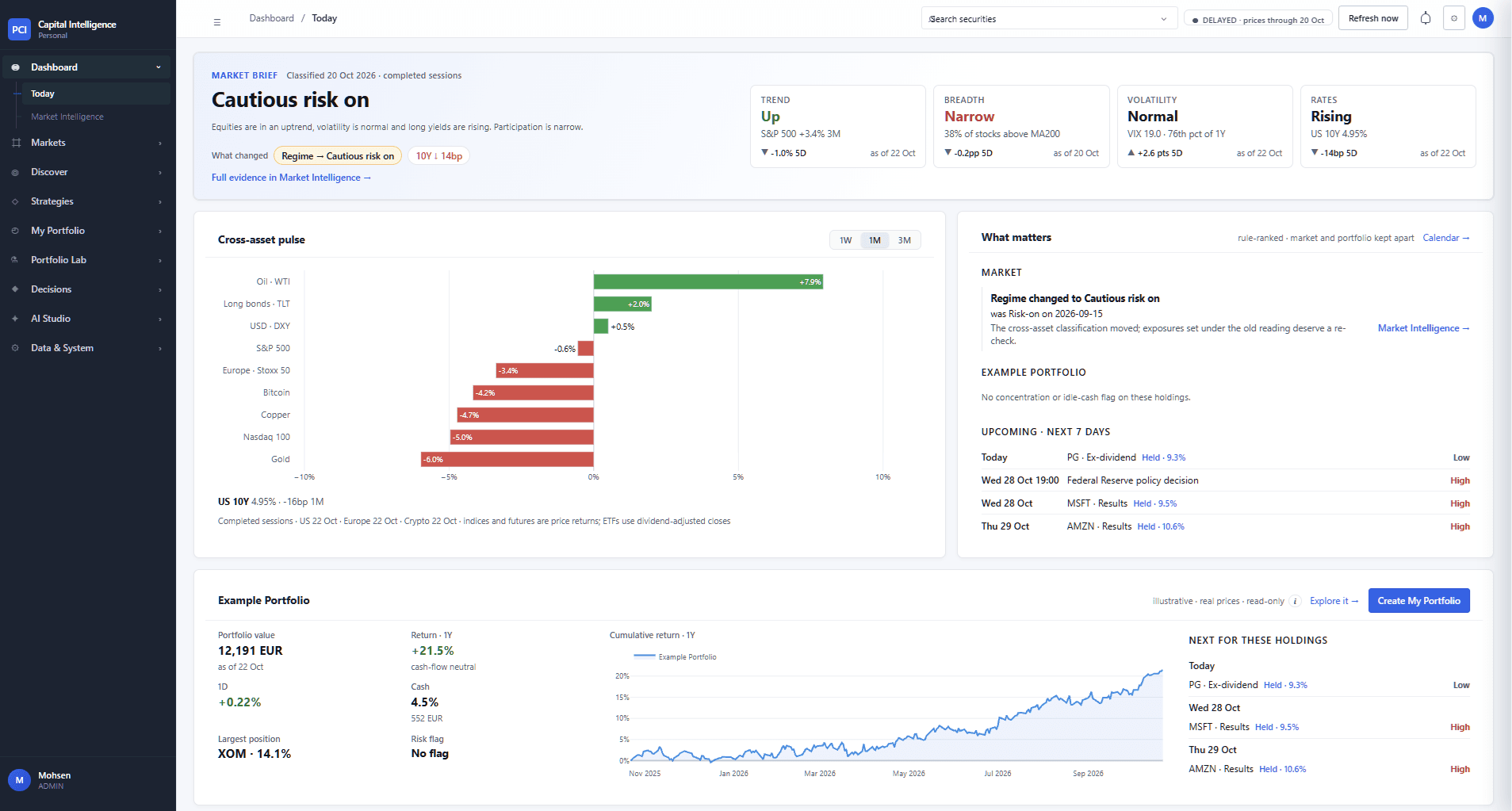Click the Dashboard breadcrumb
The image size is (1512, 811).
tap(271, 18)
